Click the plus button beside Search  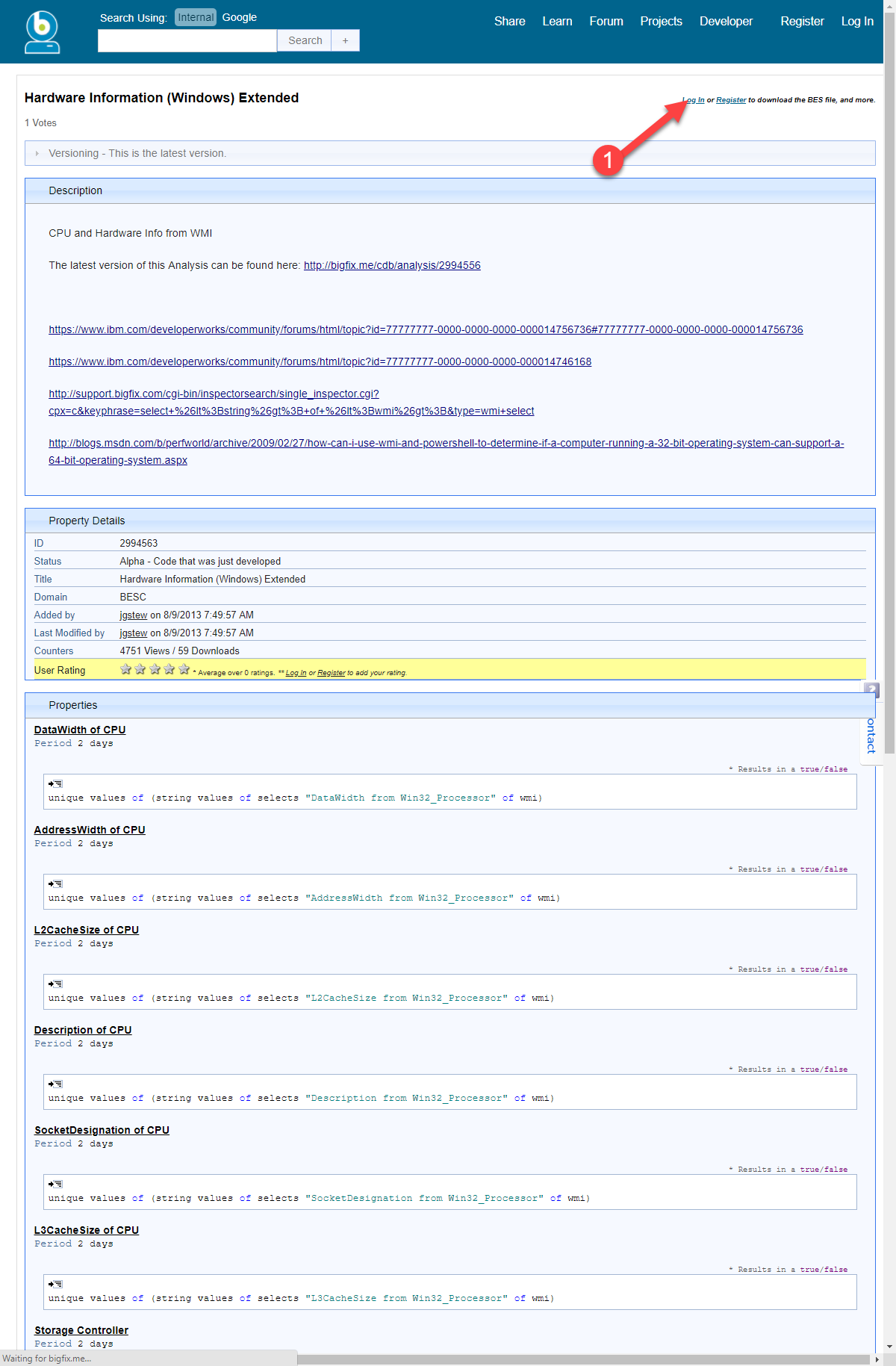tap(346, 40)
